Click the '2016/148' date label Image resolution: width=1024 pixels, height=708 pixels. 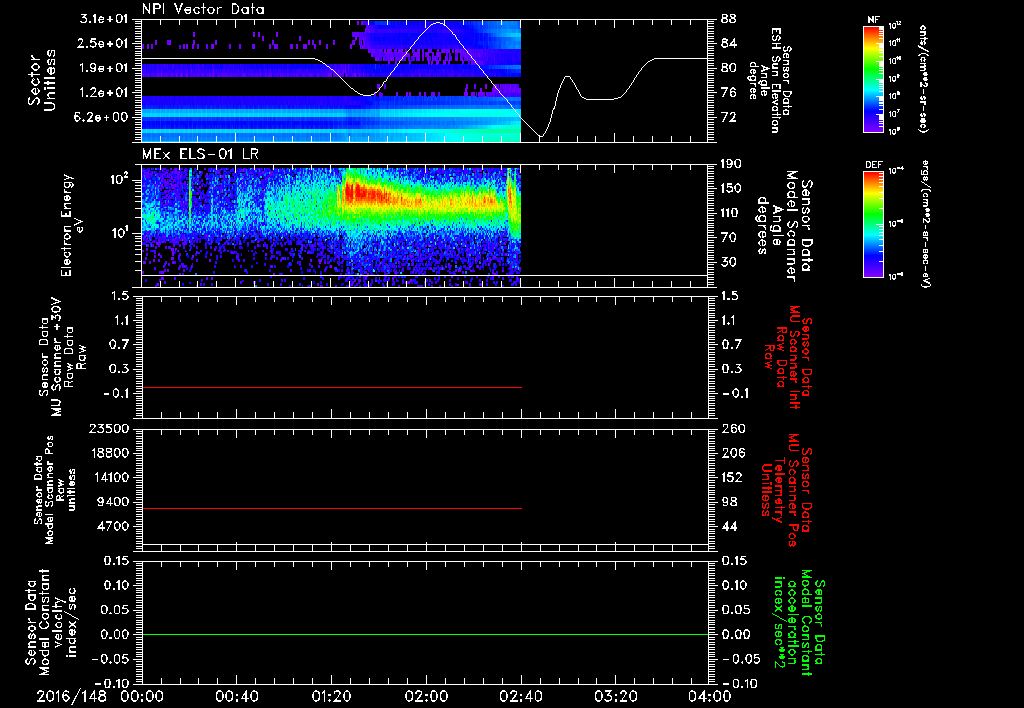(71, 696)
